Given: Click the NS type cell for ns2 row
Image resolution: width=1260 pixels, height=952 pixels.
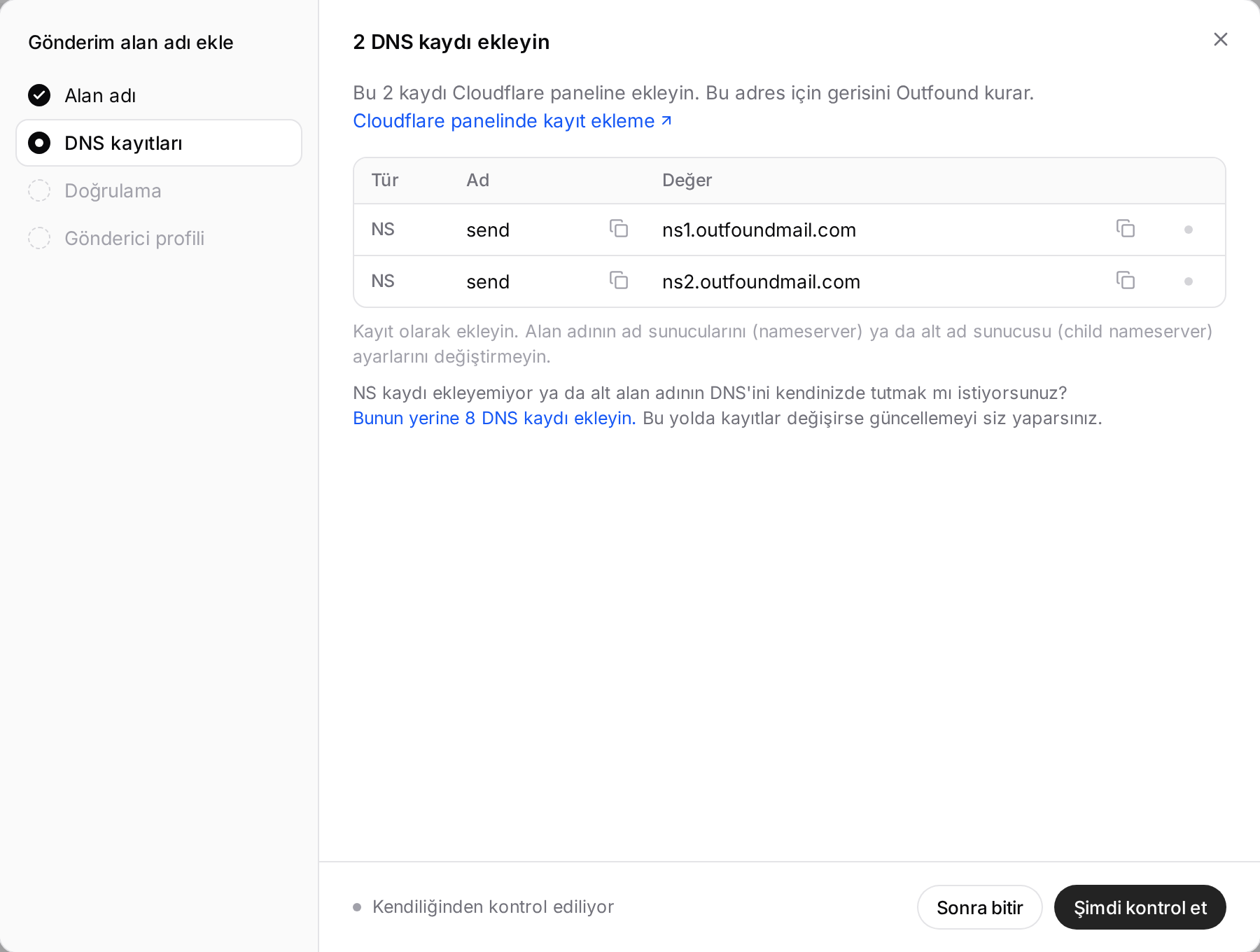Looking at the screenshot, I should coord(383,281).
